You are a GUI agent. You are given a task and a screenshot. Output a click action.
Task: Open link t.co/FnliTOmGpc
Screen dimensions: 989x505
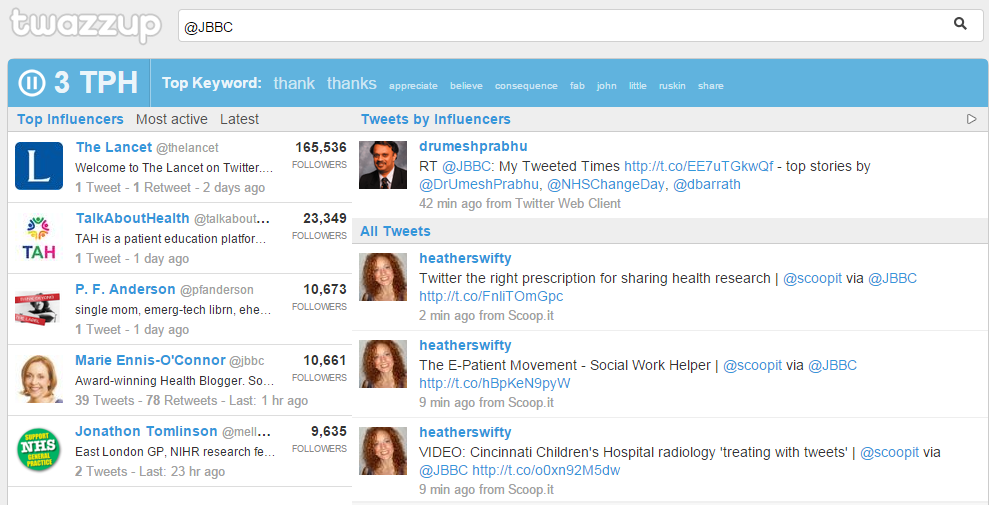[x=491, y=296]
